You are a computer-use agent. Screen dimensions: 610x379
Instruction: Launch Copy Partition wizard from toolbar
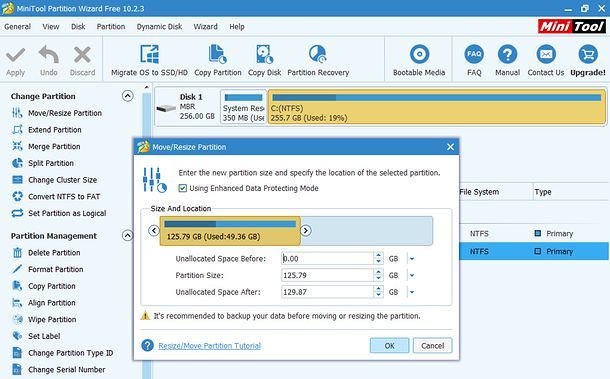click(218, 60)
